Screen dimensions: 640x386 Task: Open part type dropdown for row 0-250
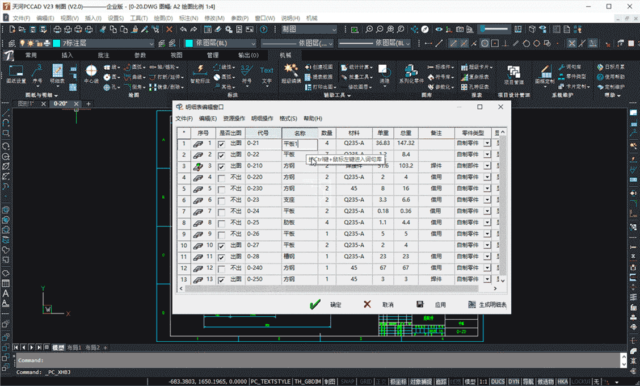click(487, 279)
